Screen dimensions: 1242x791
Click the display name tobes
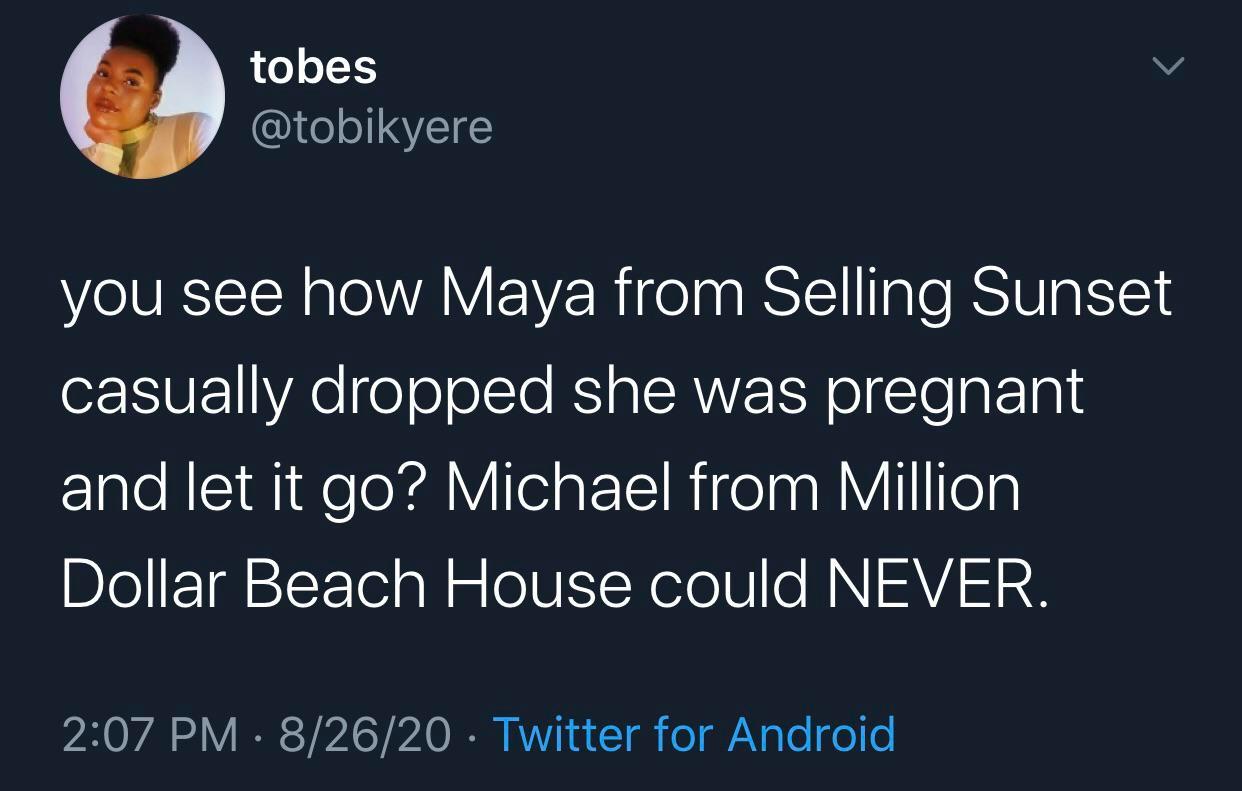click(312, 67)
